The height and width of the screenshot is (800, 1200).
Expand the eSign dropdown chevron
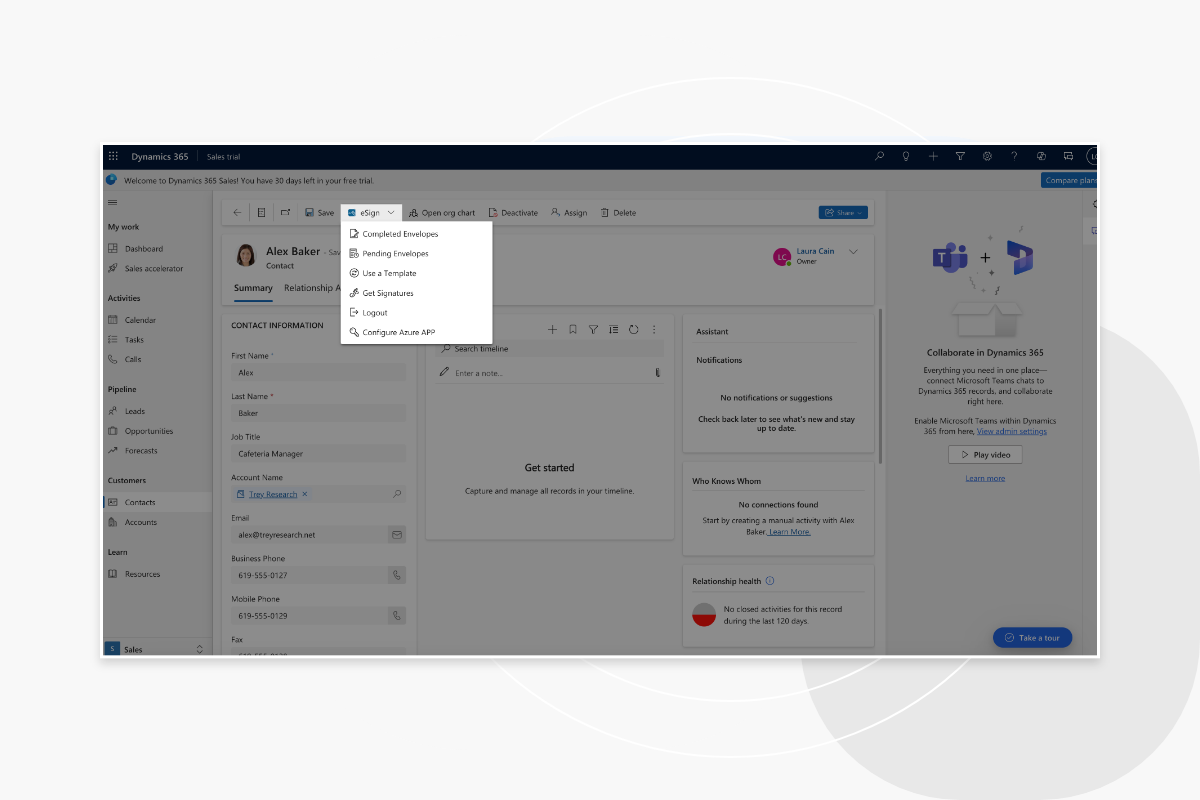391,212
